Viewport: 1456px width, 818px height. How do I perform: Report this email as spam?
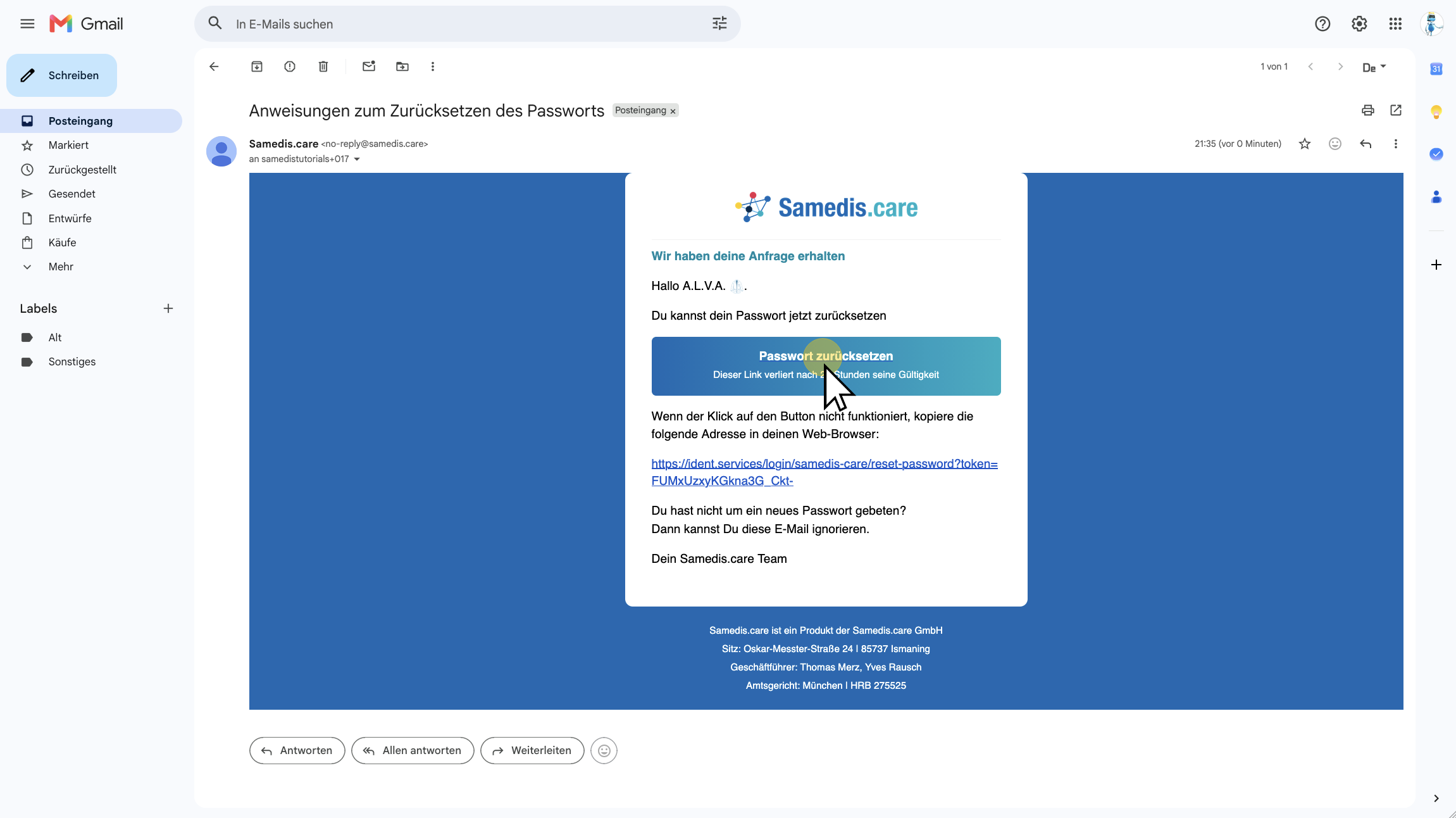point(290,66)
